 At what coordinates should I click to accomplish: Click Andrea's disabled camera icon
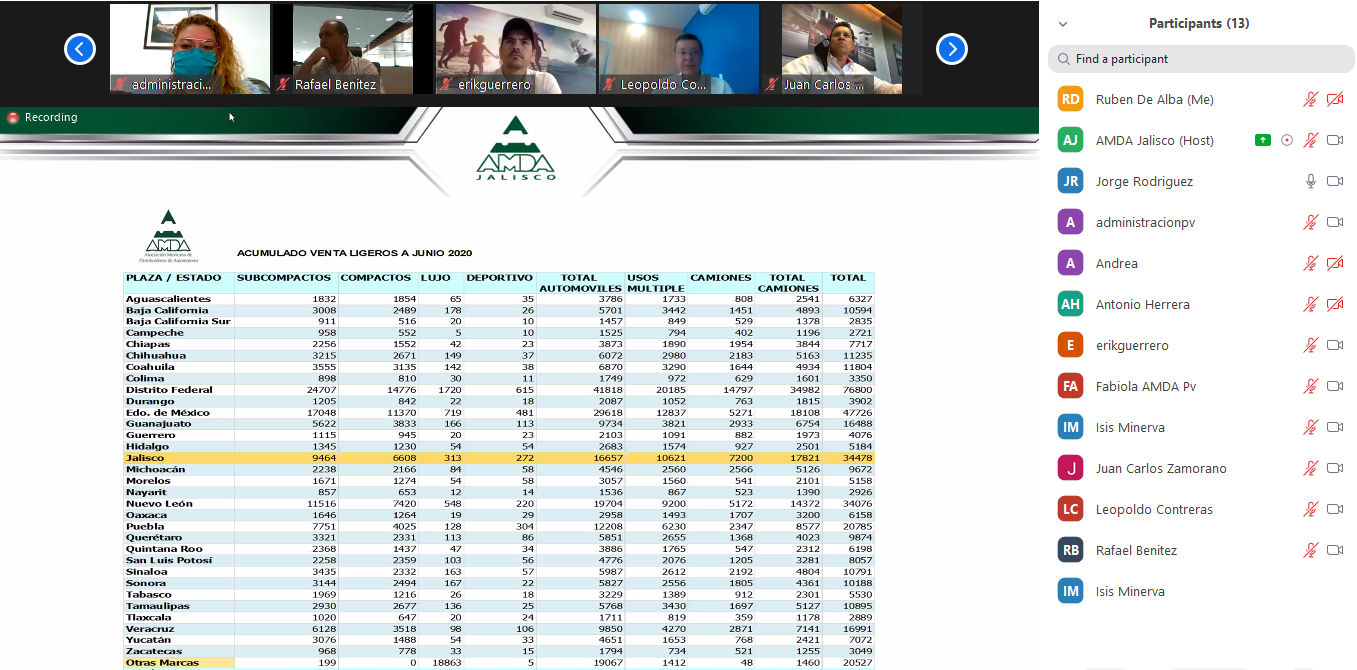[x=1334, y=263]
